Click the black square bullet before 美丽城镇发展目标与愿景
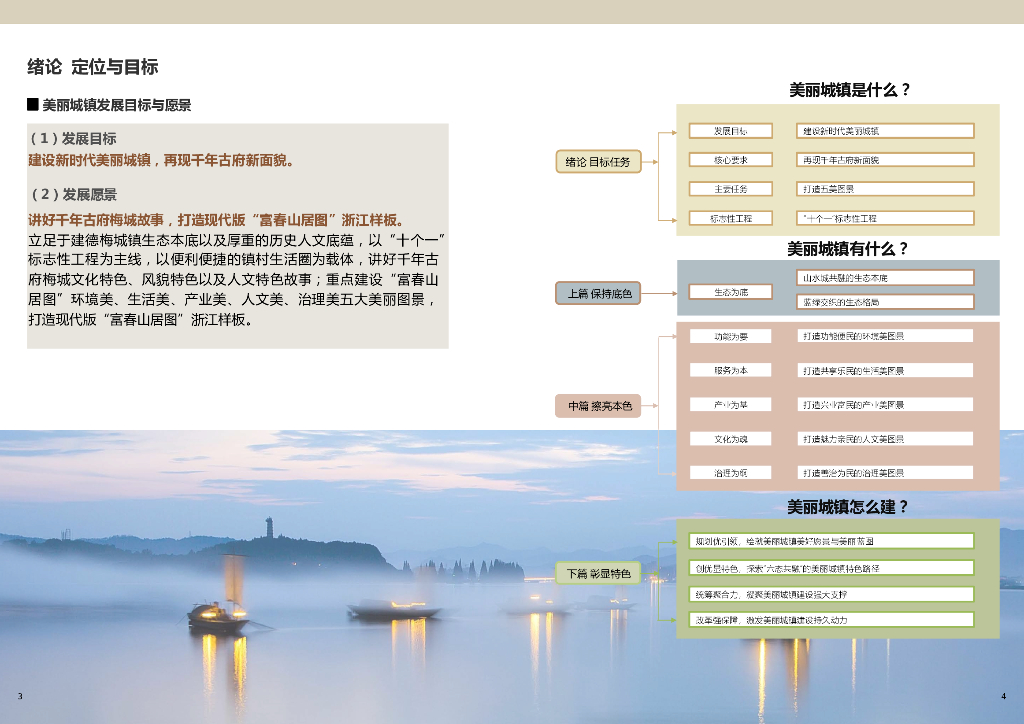The image size is (1024, 724). click(33, 104)
